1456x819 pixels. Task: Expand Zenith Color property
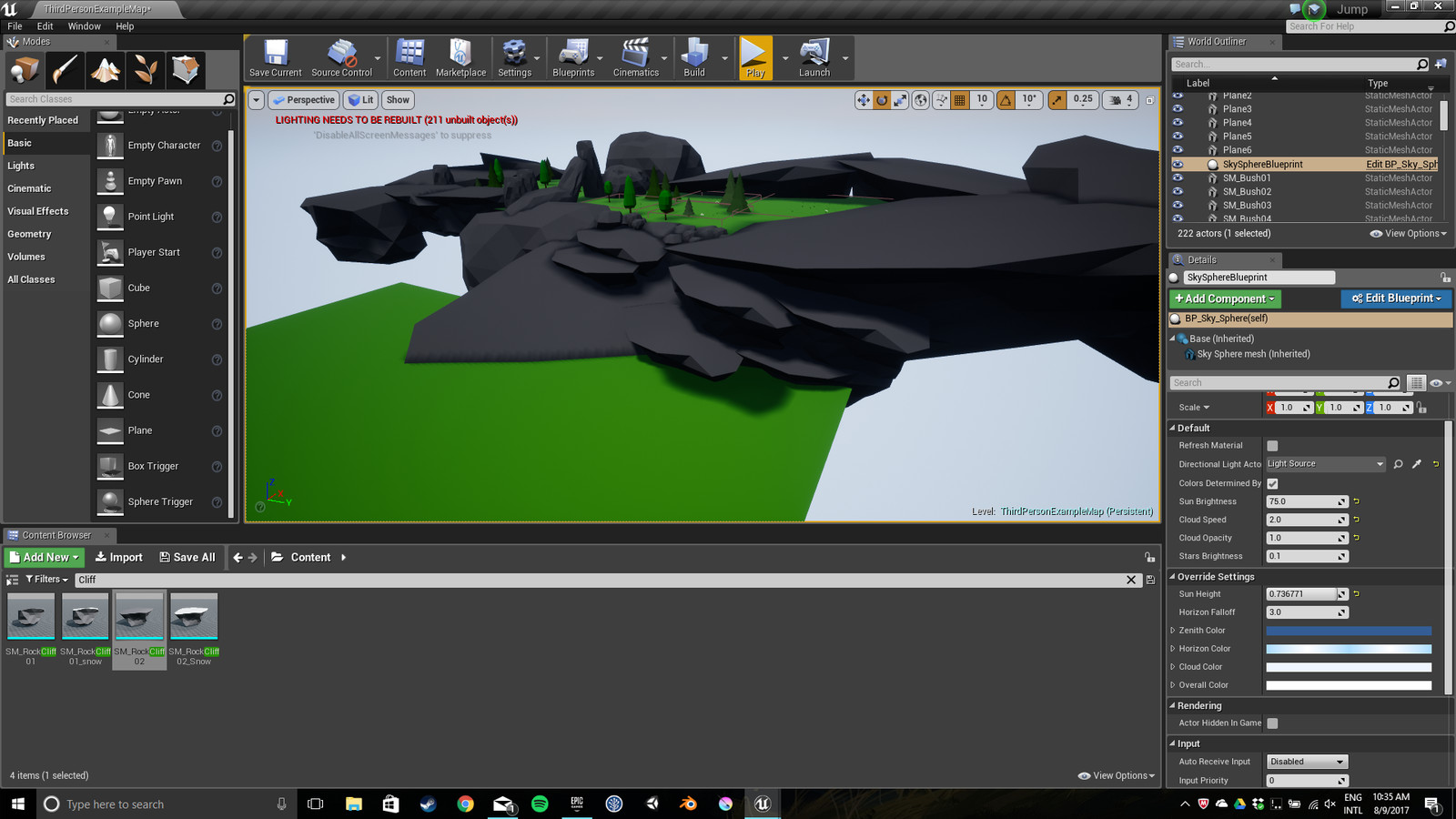point(1173,631)
